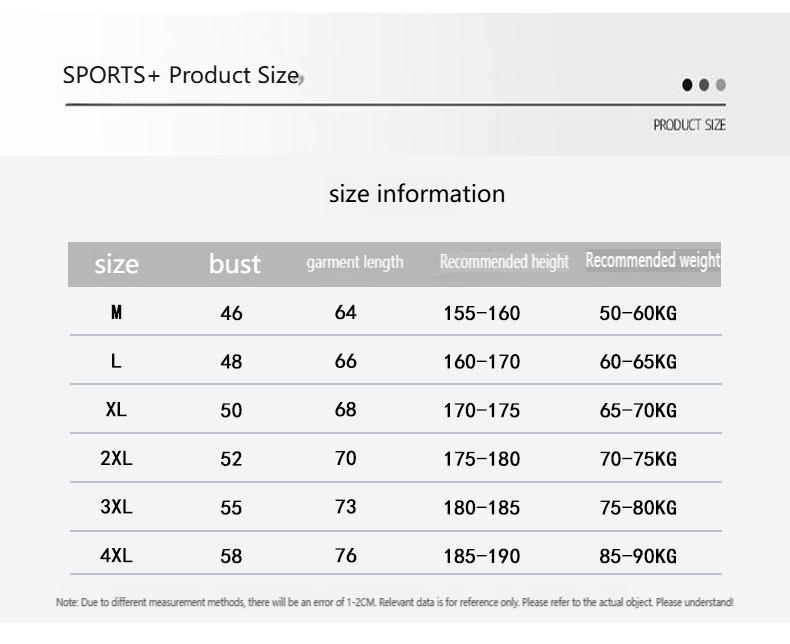This screenshot has height=644, width=790.
Task: Click the 'Recommended weight' column header
Action: (652, 261)
